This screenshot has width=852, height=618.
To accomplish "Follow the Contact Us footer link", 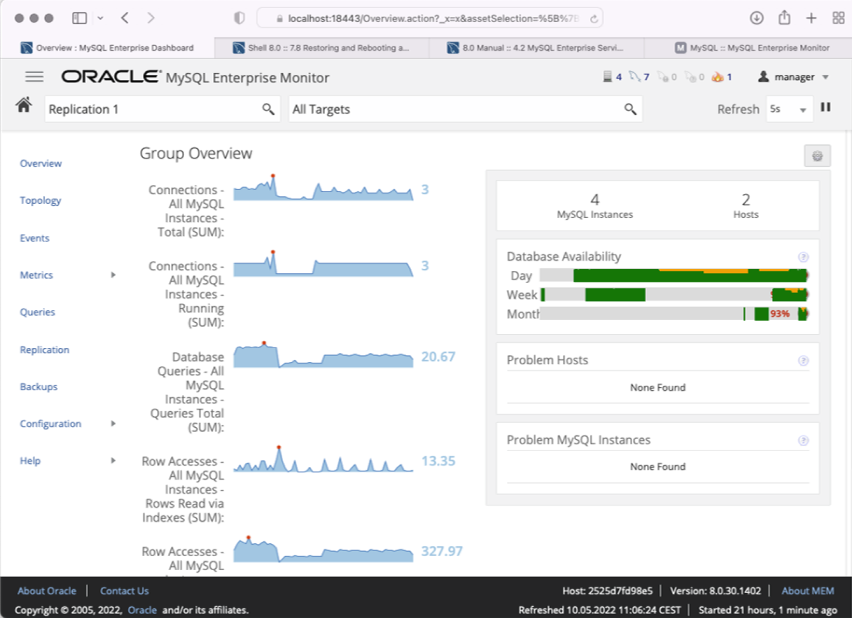I will (x=124, y=591).
